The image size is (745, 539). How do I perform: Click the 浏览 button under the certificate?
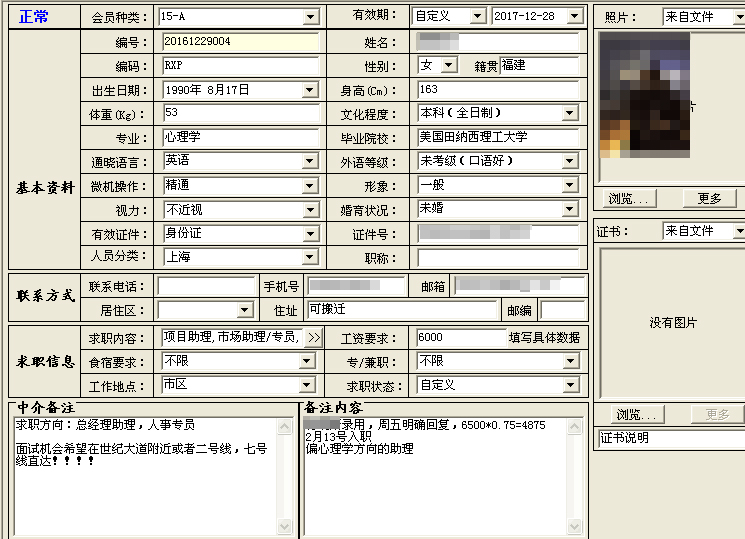coord(637,414)
